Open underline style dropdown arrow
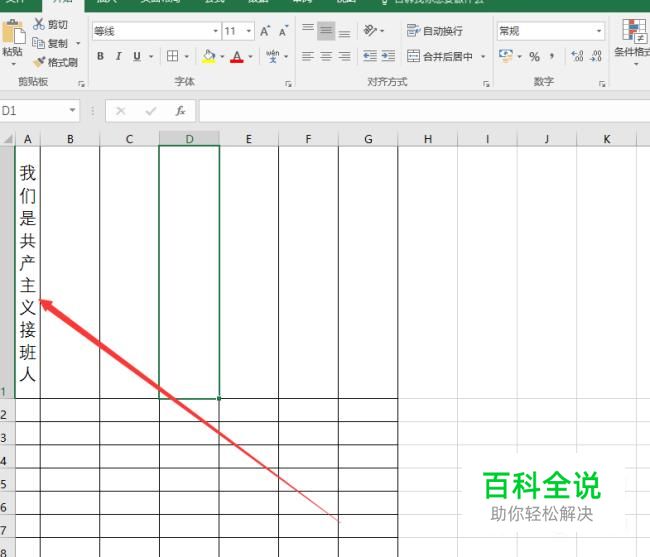Image resolution: width=650 pixels, height=557 pixels. pyautogui.click(x=151, y=56)
